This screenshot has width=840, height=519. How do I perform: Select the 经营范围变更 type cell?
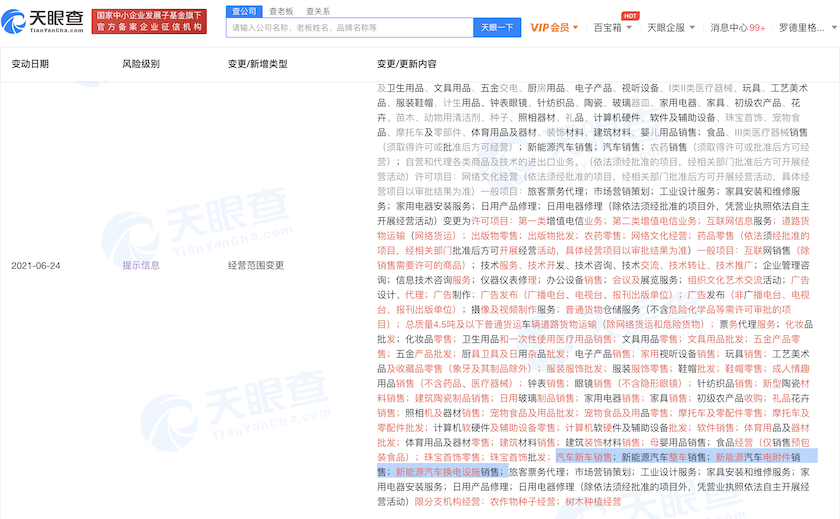(x=256, y=265)
